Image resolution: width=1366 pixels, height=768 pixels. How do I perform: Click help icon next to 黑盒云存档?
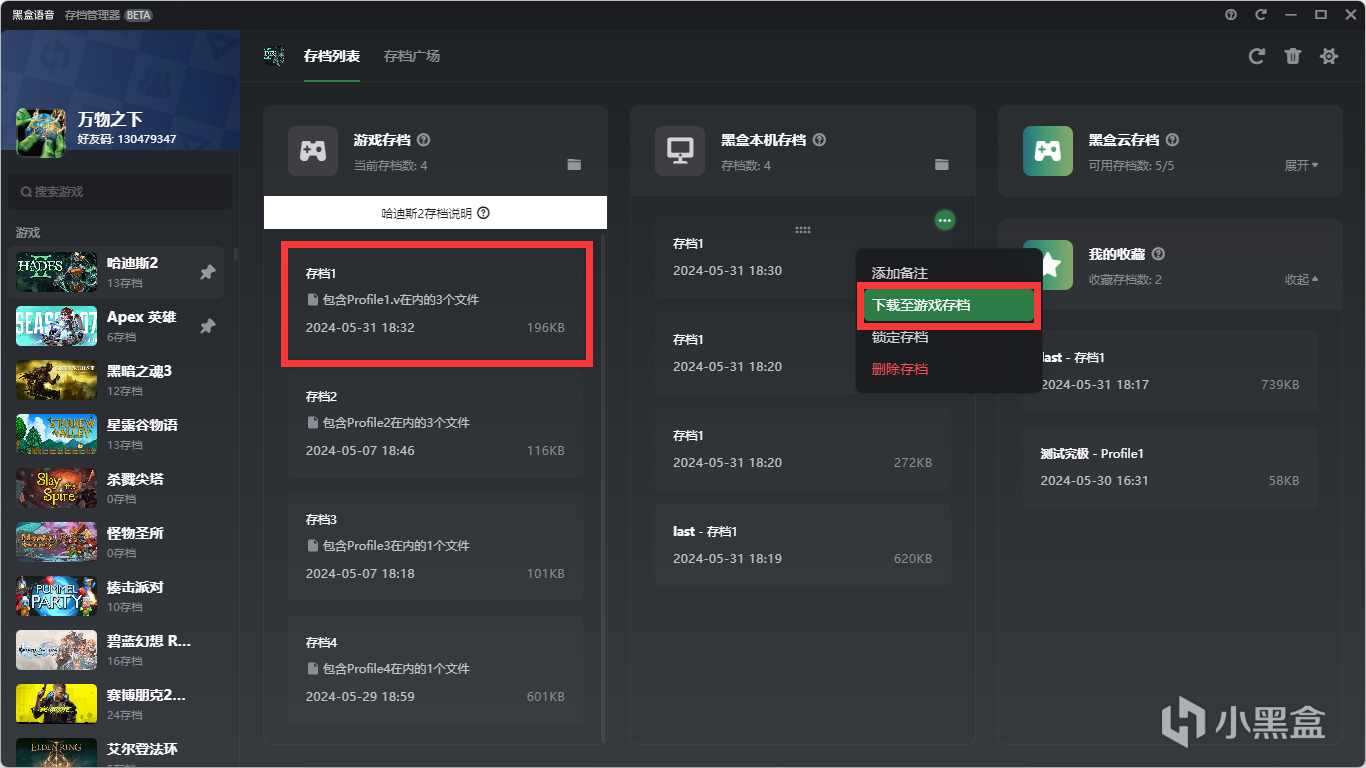coord(1173,140)
